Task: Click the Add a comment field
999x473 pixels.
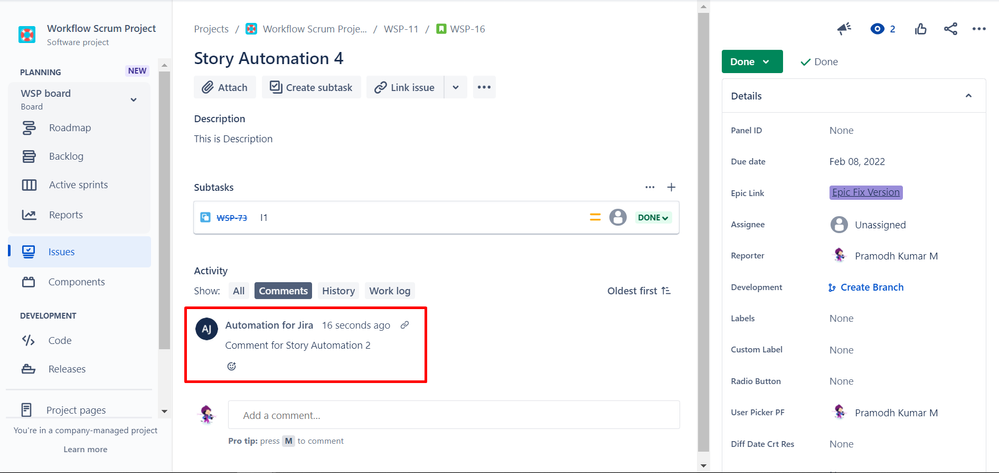Action: click(454, 415)
